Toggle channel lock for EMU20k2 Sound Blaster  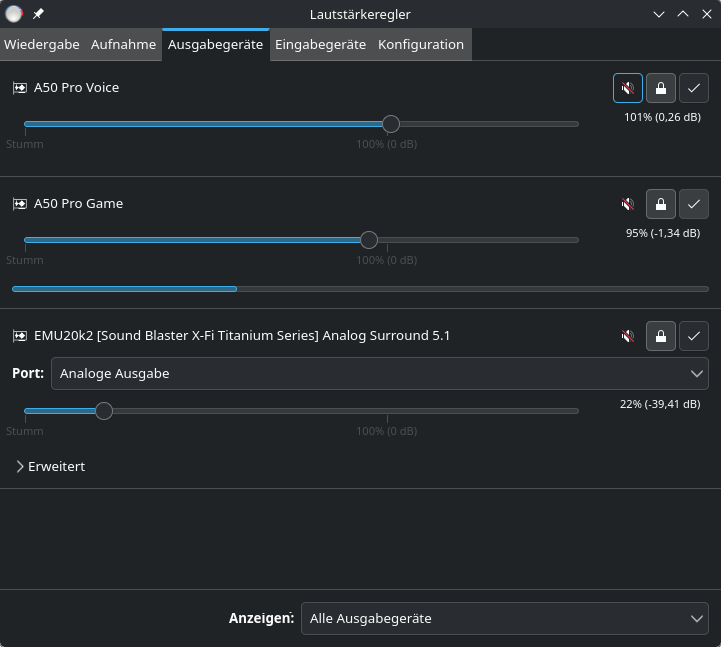point(661,336)
